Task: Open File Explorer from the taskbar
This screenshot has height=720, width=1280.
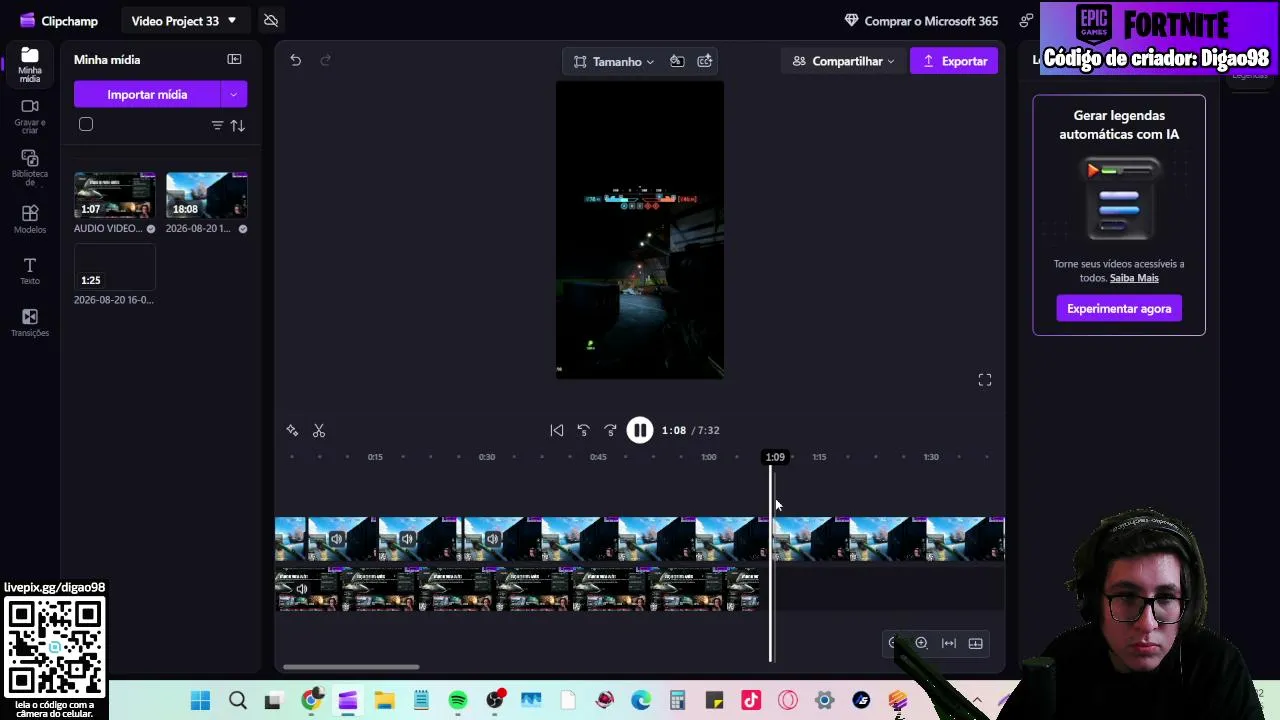Action: coord(385,700)
